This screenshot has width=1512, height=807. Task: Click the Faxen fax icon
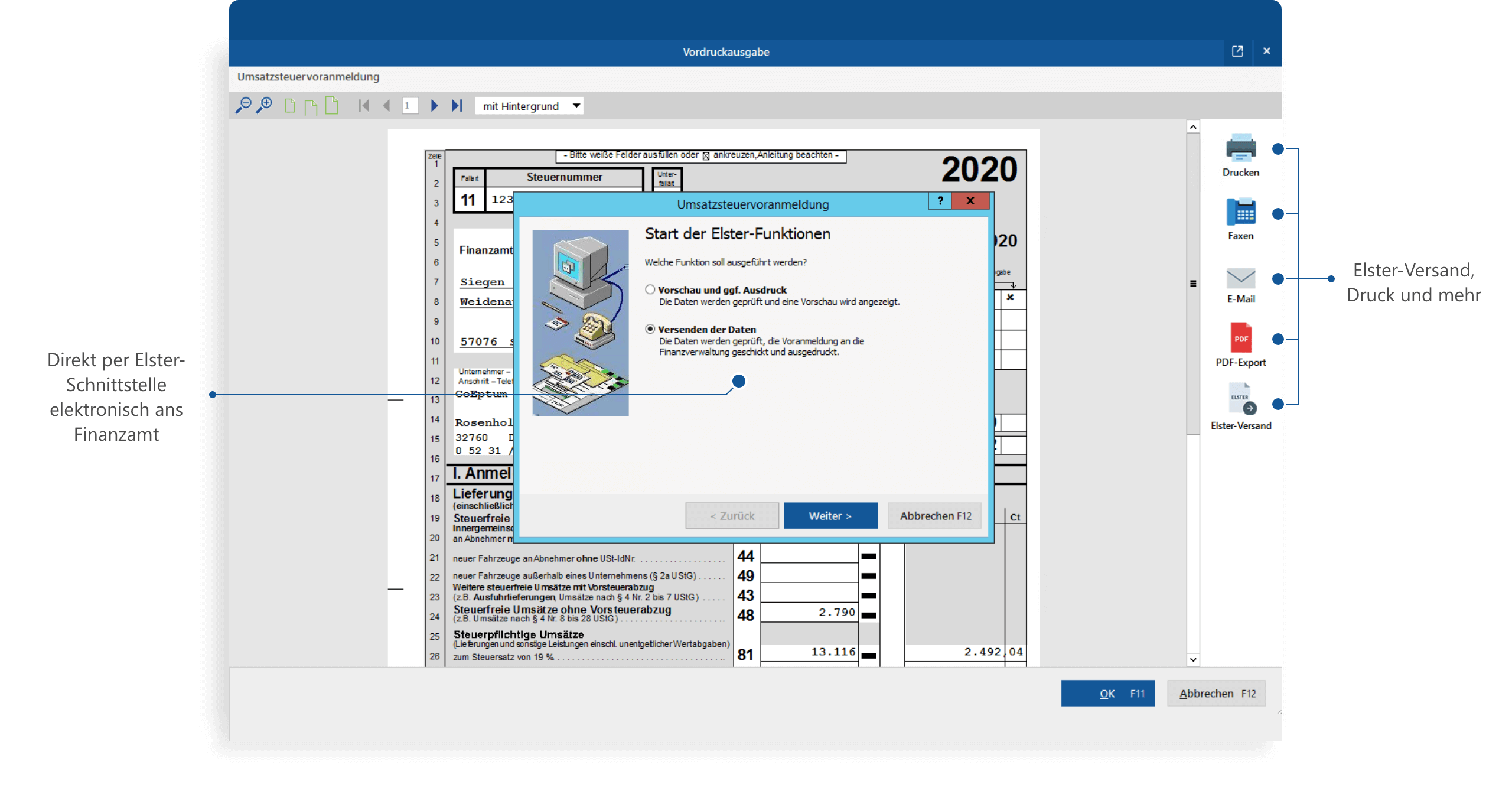coord(1240,213)
